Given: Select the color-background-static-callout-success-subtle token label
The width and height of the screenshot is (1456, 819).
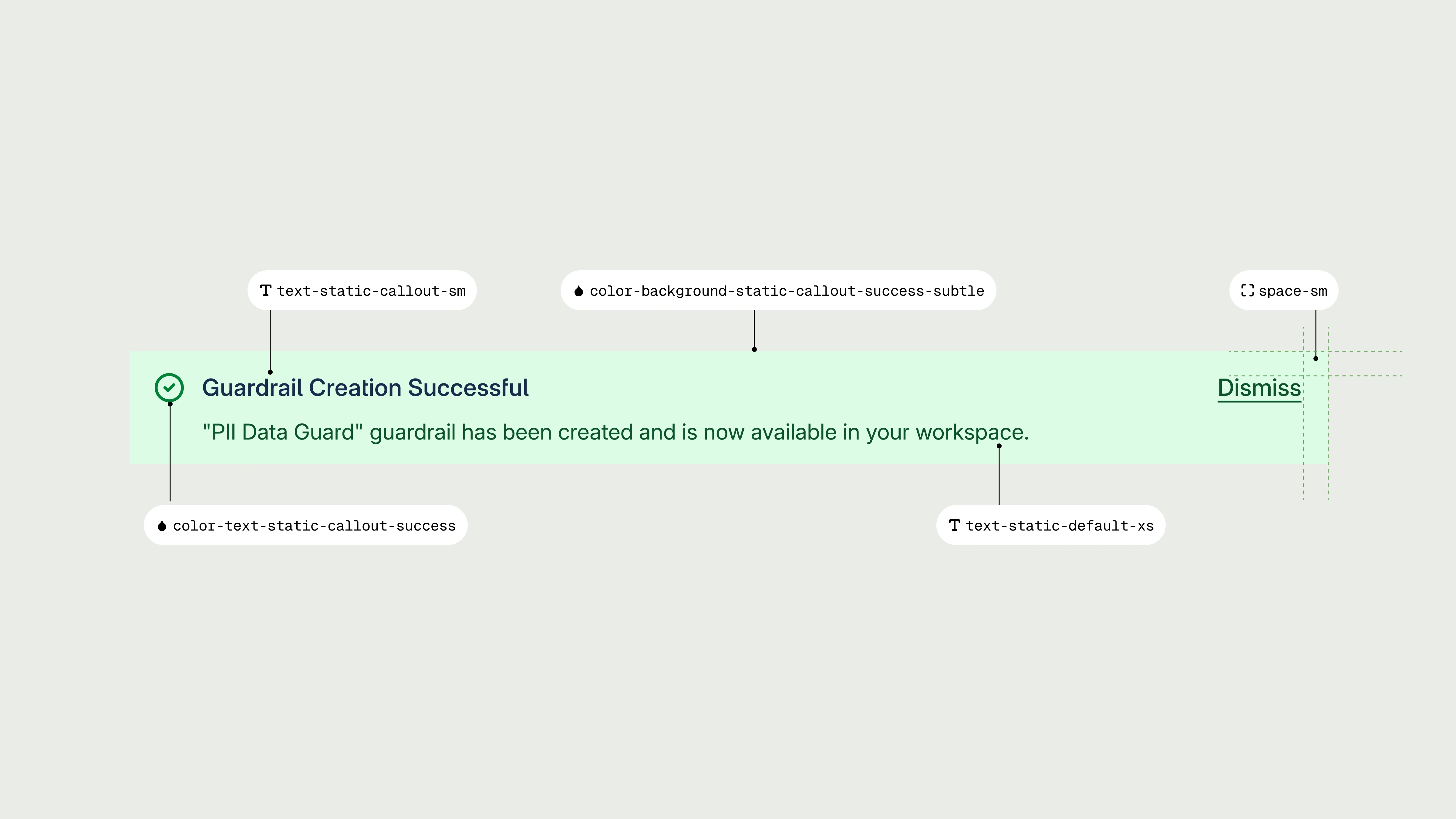Looking at the screenshot, I should point(786,291).
